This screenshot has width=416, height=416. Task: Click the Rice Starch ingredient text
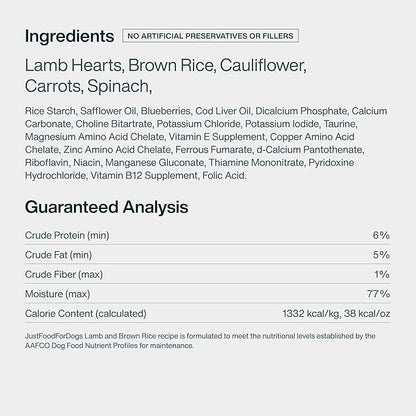pyautogui.click(x=50, y=111)
